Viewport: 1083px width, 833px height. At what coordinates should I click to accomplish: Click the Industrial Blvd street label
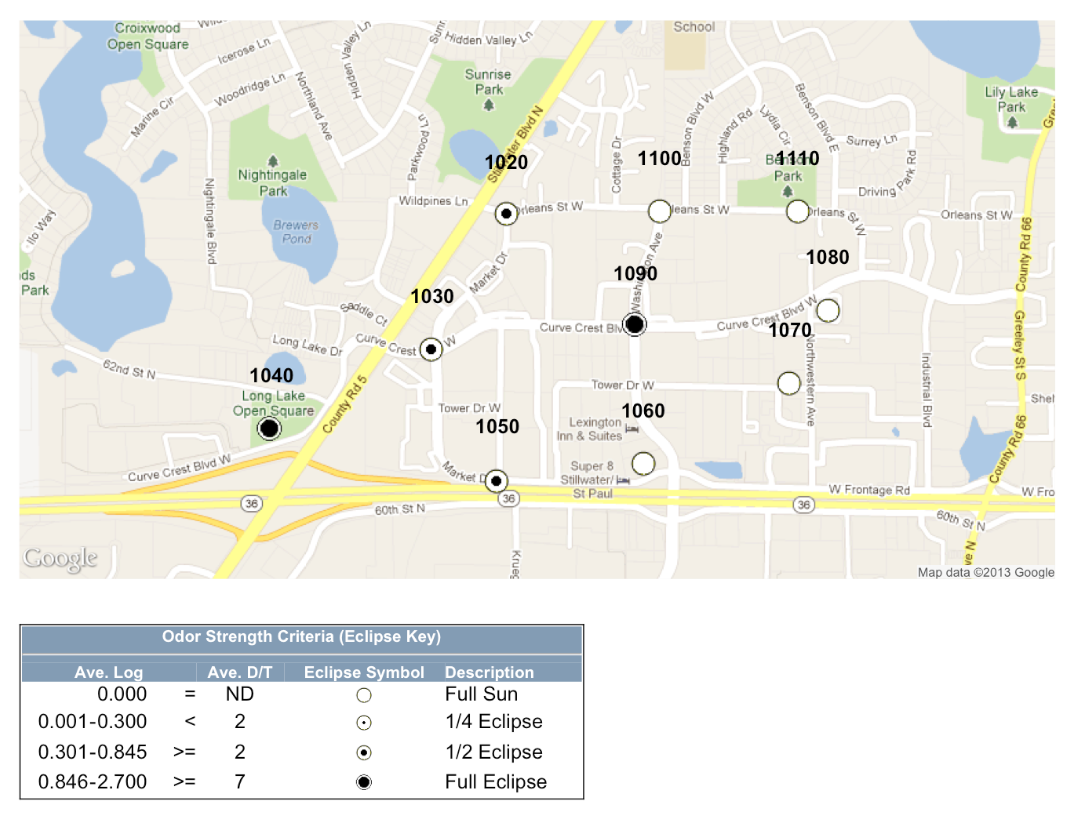pos(927,390)
